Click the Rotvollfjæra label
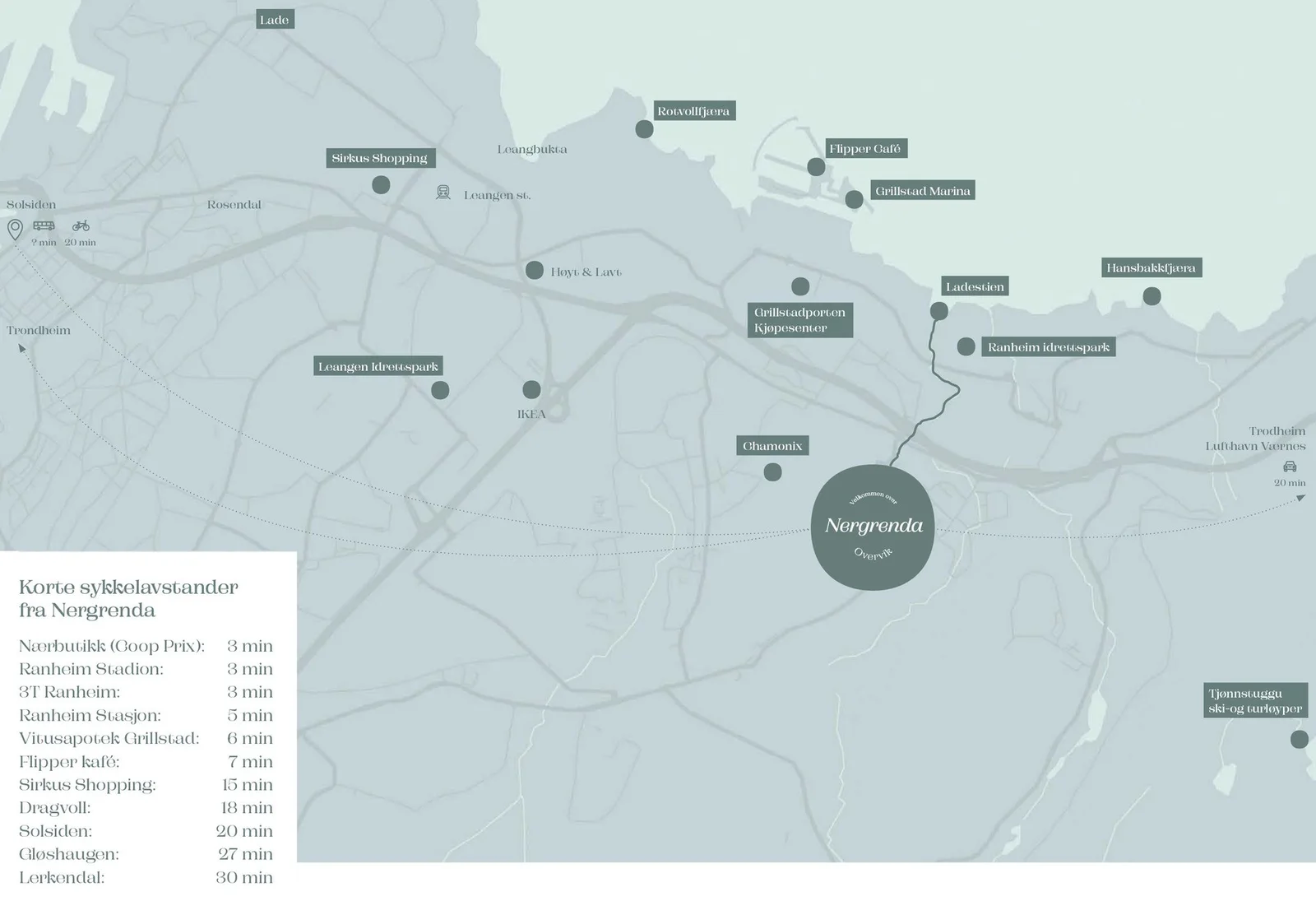The width and height of the screenshot is (1316, 901). click(694, 111)
